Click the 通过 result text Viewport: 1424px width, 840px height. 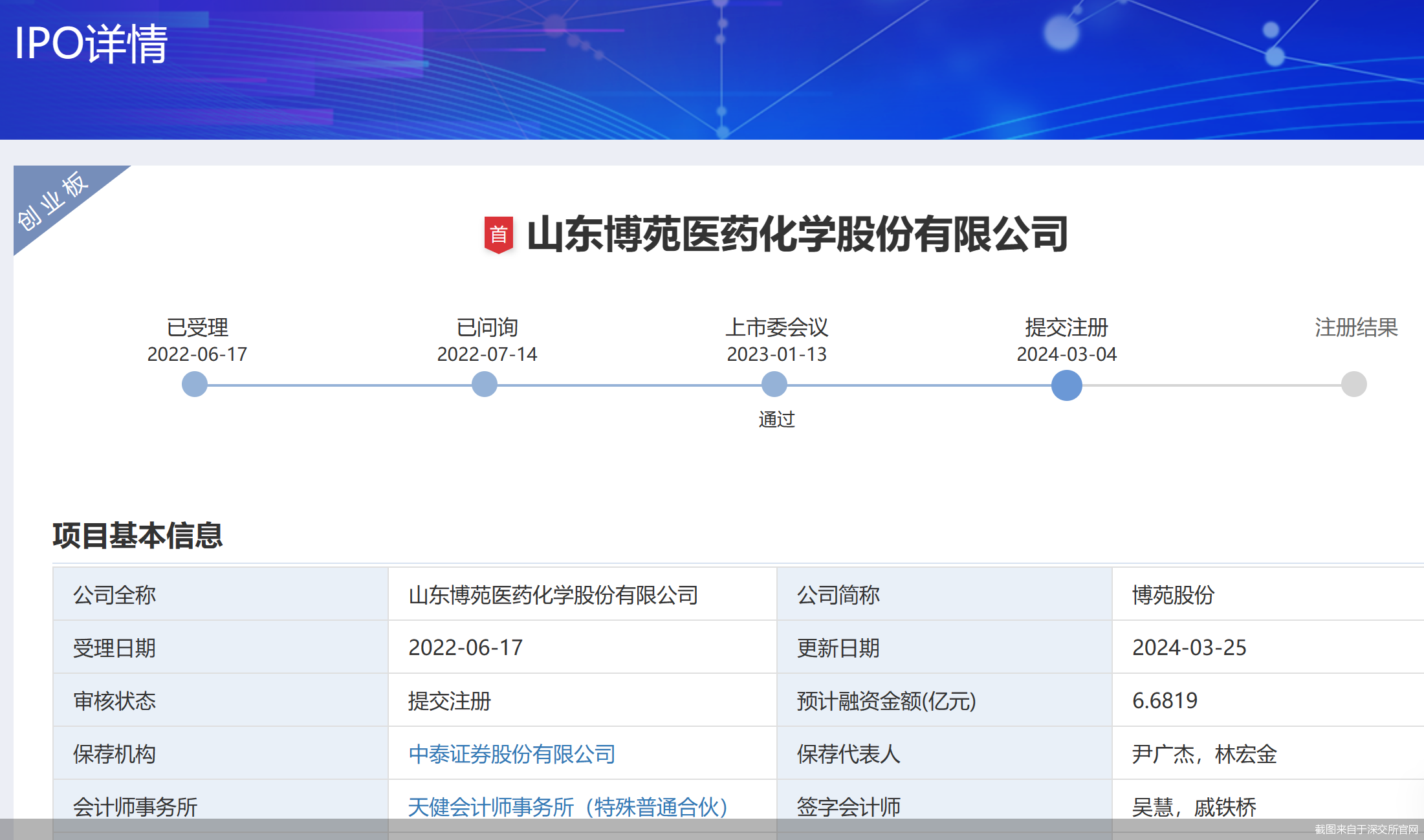point(776,420)
